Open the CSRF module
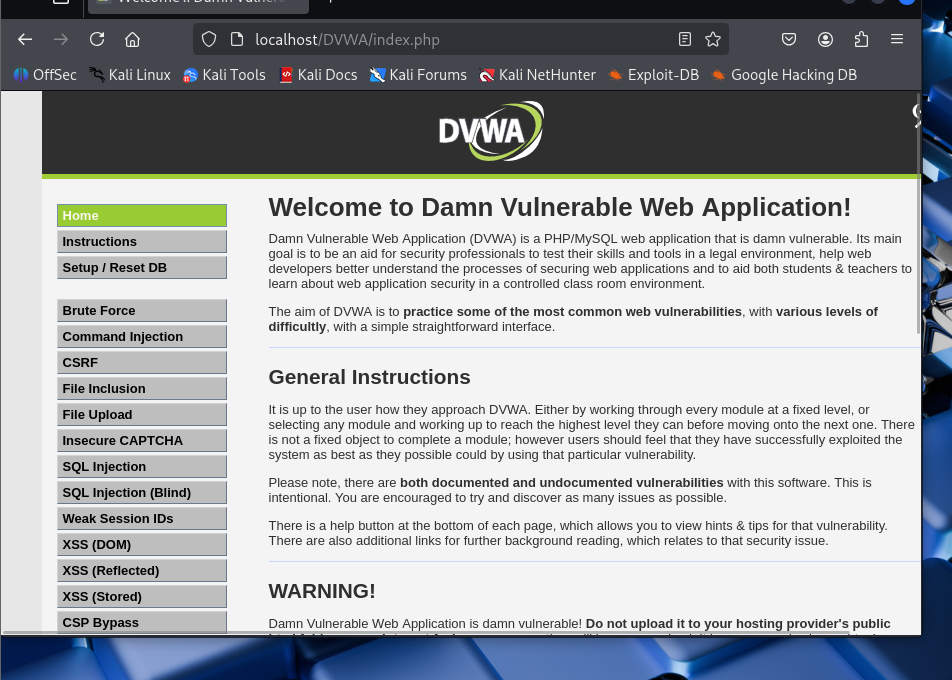This screenshot has width=952, height=680. click(x=142, y=362)
